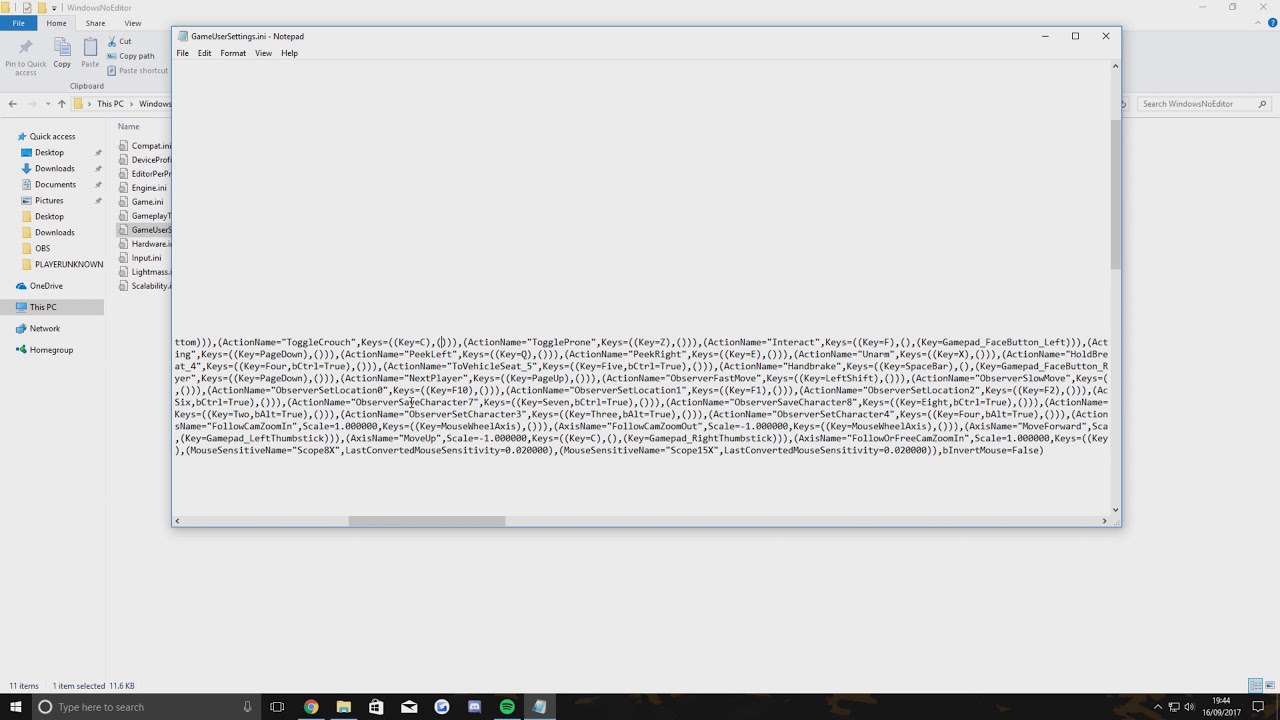The height and width of the screenshot is (720, 1280).
Task: Open Homegroup in navigation pane
Action: (51, 350)
